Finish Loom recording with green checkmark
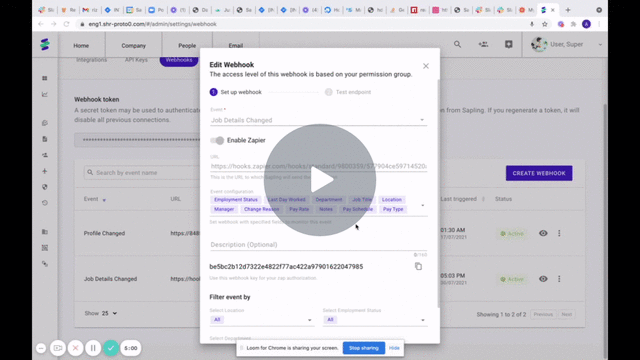Viewport: 640px width, 360px height. click(x=111, y=348)
